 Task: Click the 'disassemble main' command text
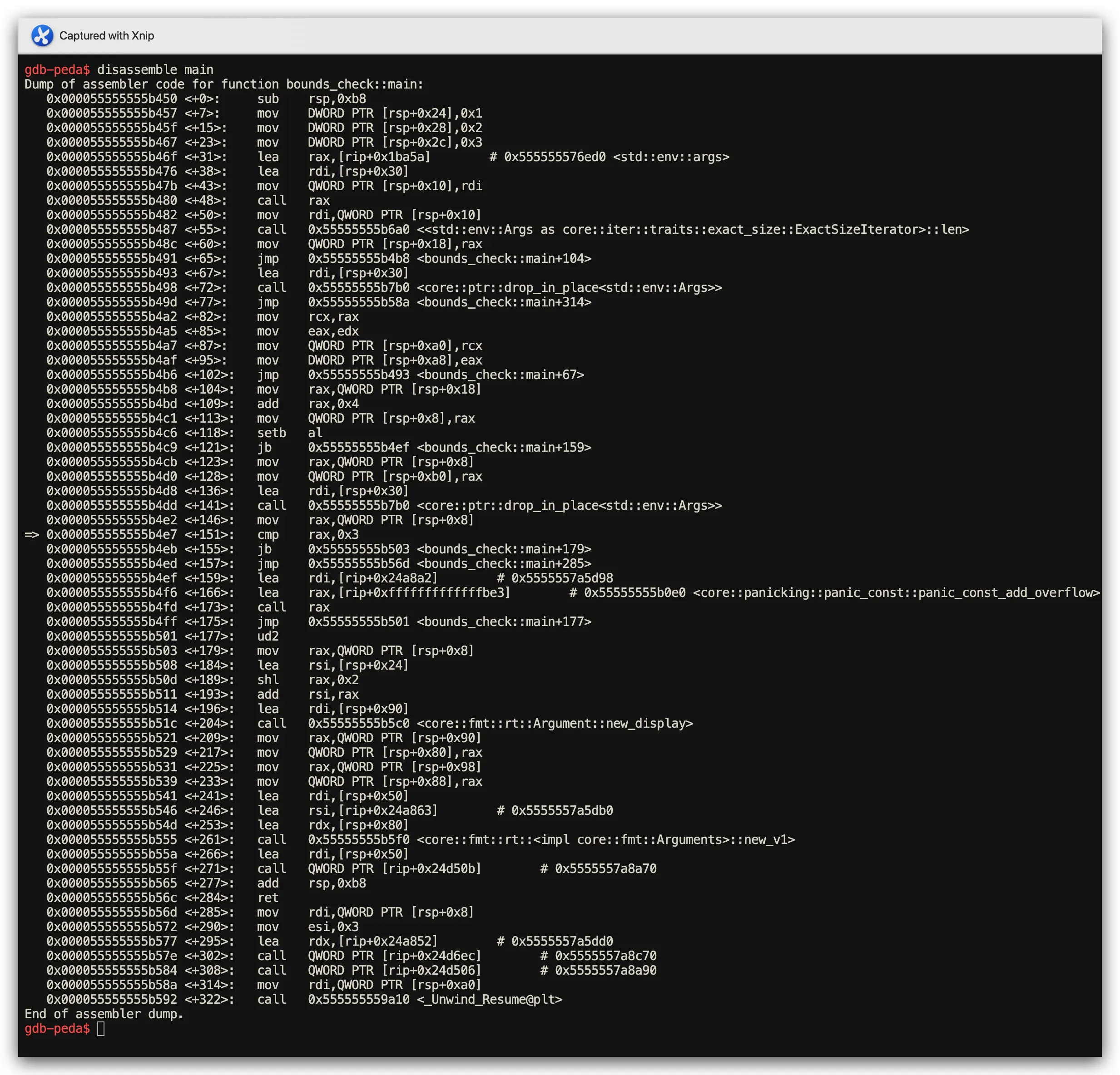[x=155, y=70]
